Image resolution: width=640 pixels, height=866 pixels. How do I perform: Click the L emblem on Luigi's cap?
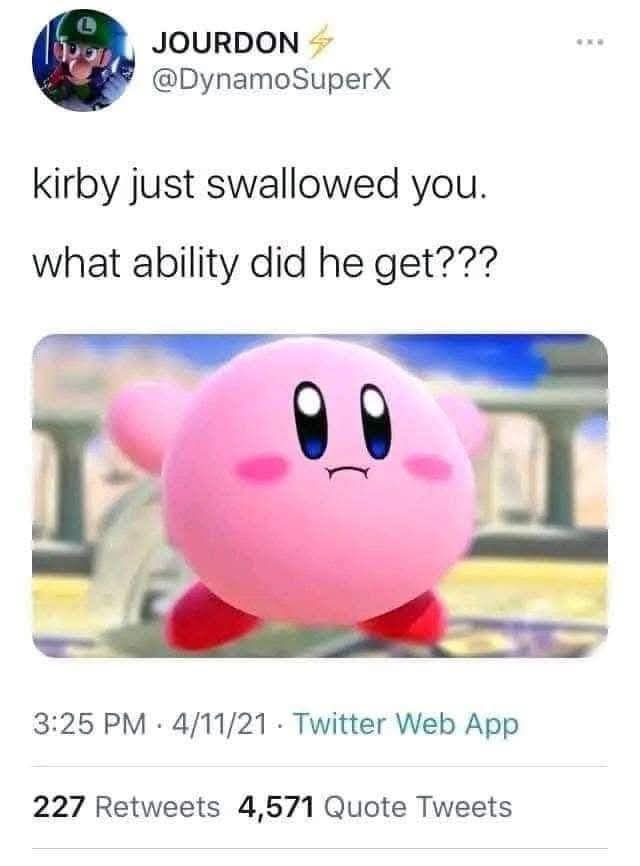click(86, 25)
